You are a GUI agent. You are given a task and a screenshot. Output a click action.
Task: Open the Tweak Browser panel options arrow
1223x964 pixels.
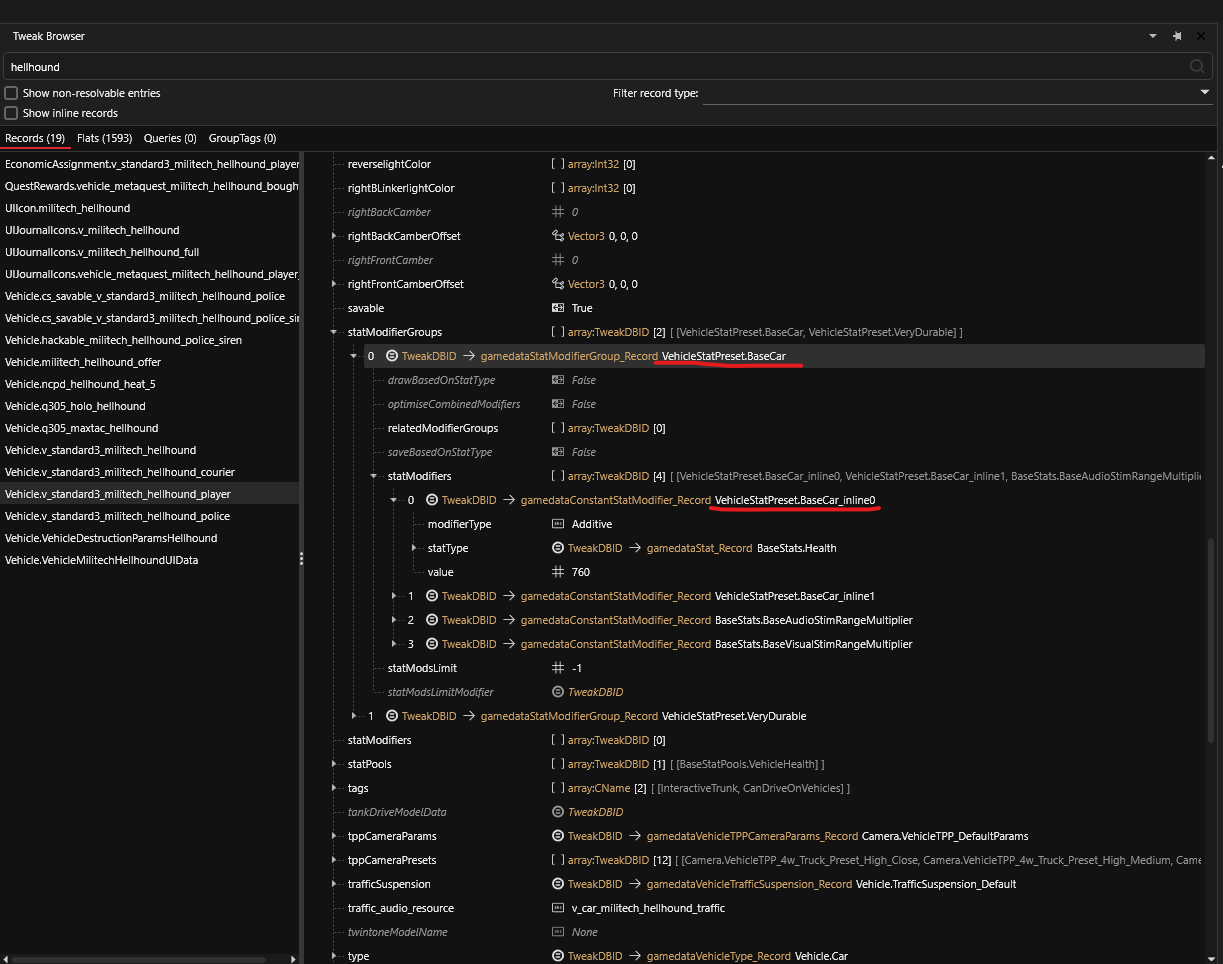1156,36
